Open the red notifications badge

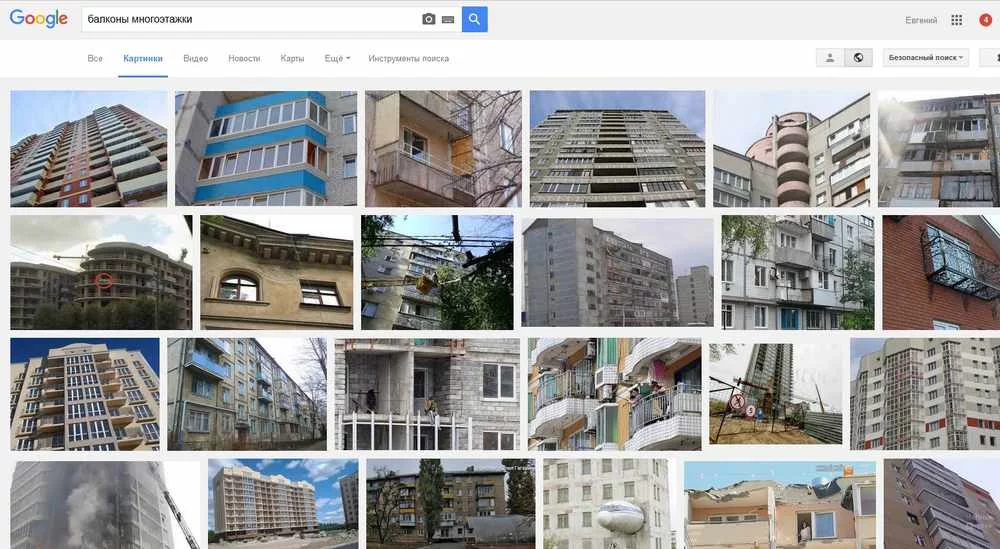tap(985, 20)
